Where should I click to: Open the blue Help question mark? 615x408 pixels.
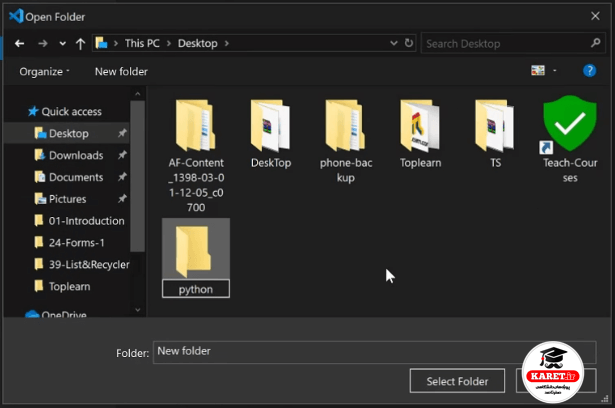click(x=589, y=71)
